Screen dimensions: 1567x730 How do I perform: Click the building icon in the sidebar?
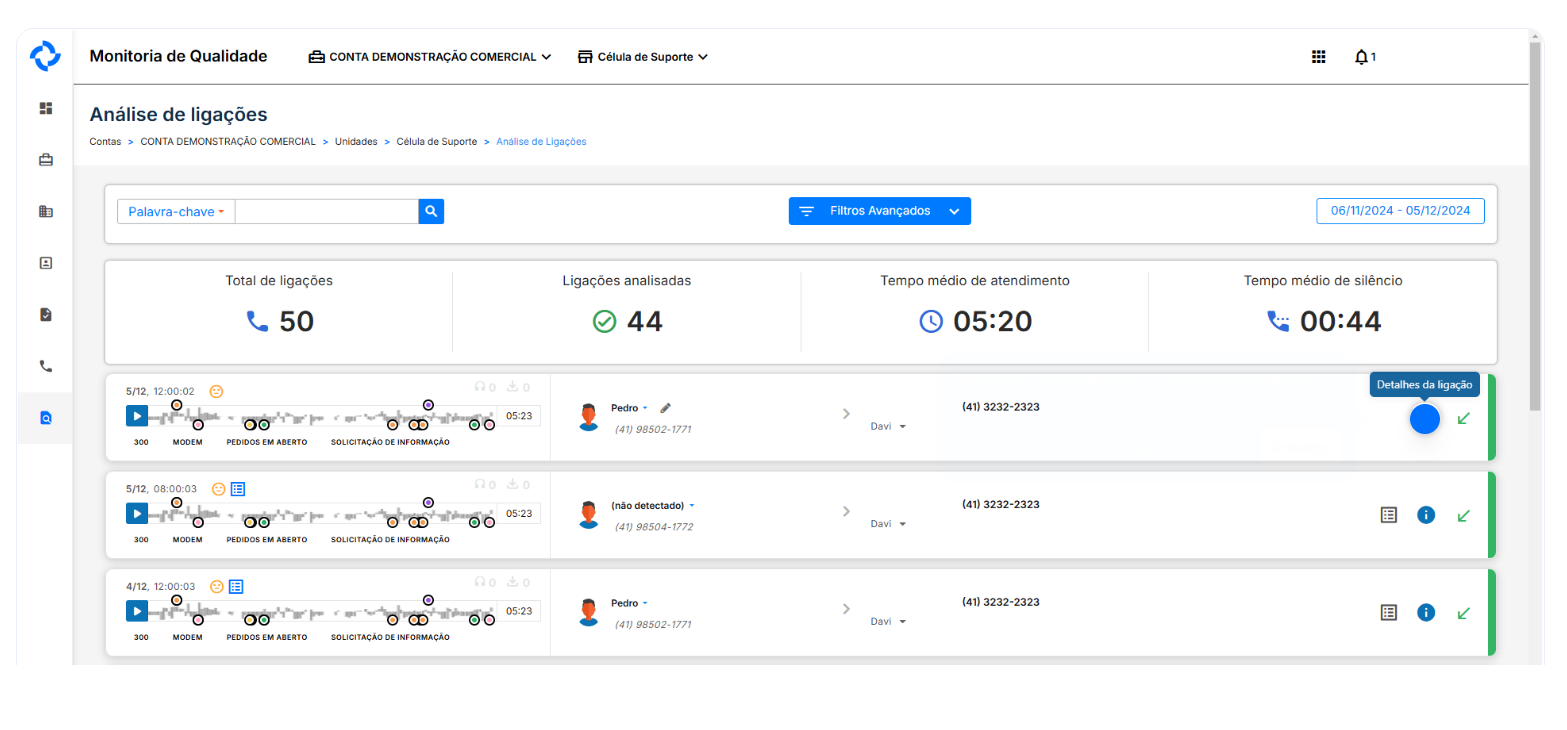45,211
